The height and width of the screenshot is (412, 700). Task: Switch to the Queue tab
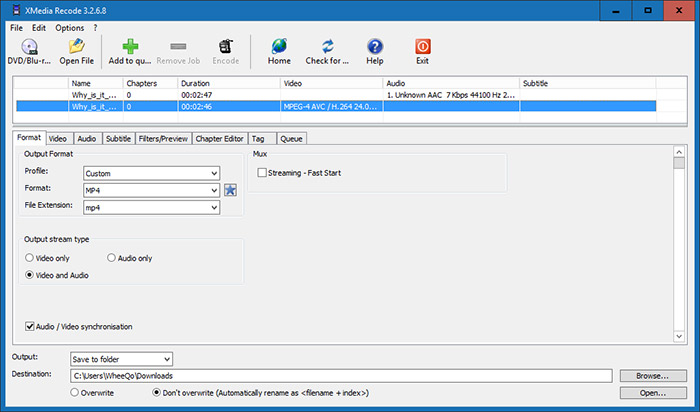[292, 139]
